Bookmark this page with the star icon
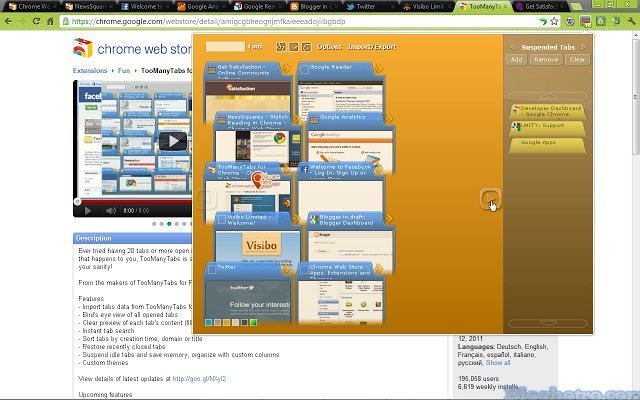This screenshot has width=640, height=400. point(554,21)
